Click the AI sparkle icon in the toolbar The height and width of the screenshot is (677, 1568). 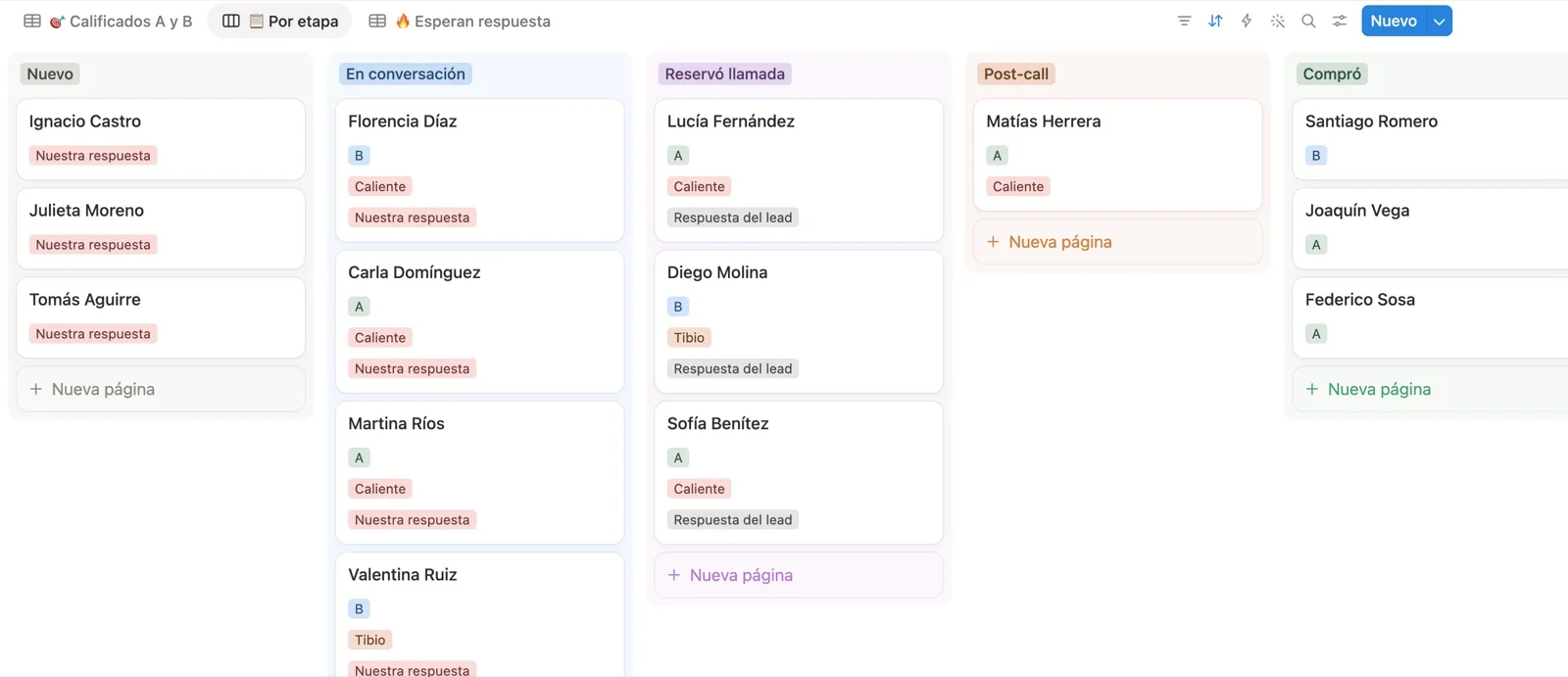coord(1278,21)
